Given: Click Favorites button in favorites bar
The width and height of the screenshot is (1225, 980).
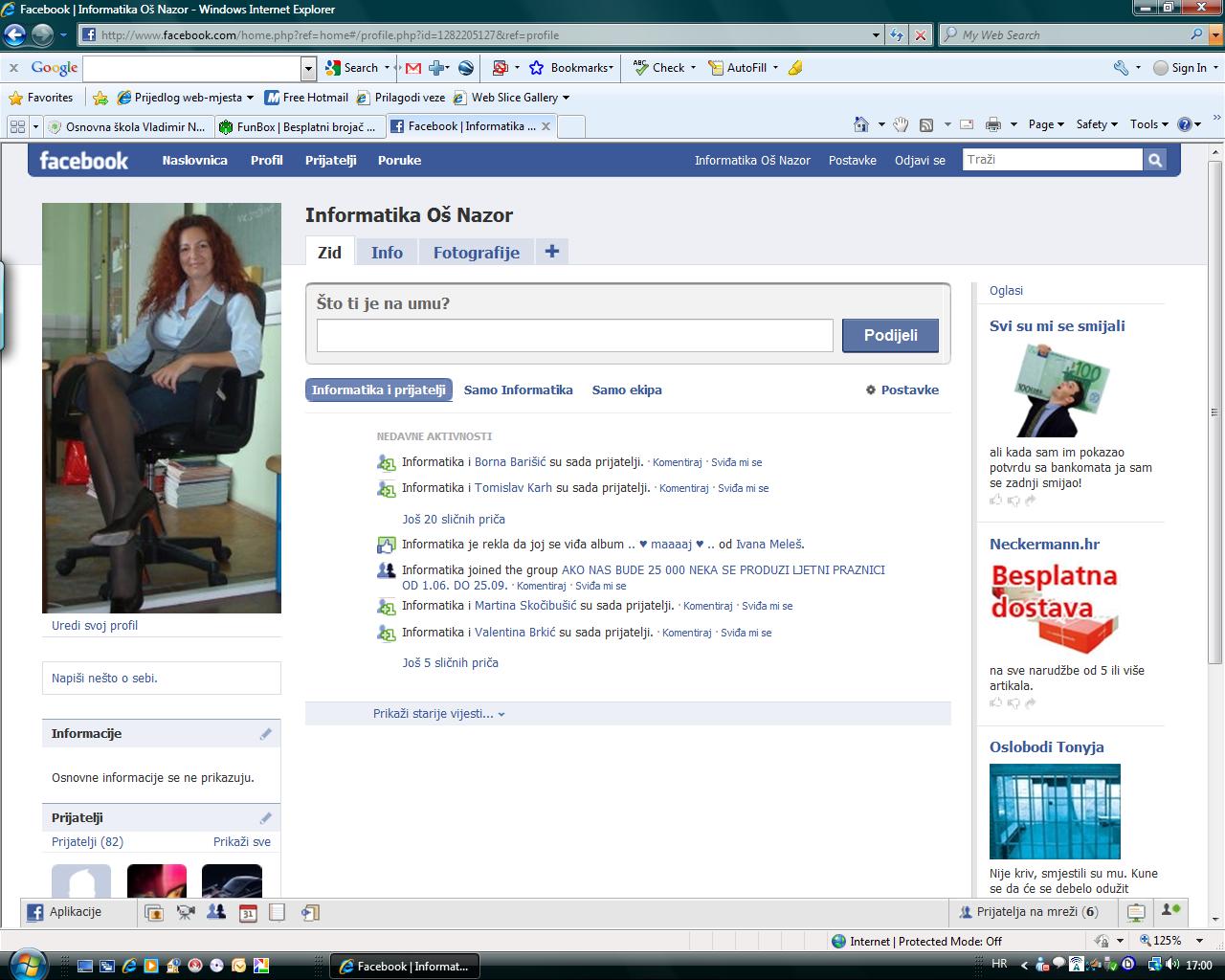Looking at the screenshot, I should click(x=41, y=98).
